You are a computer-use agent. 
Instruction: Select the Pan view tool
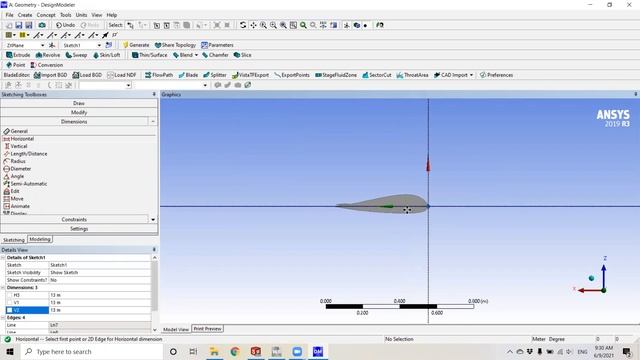pyautogui.click(x=253, y=25)
